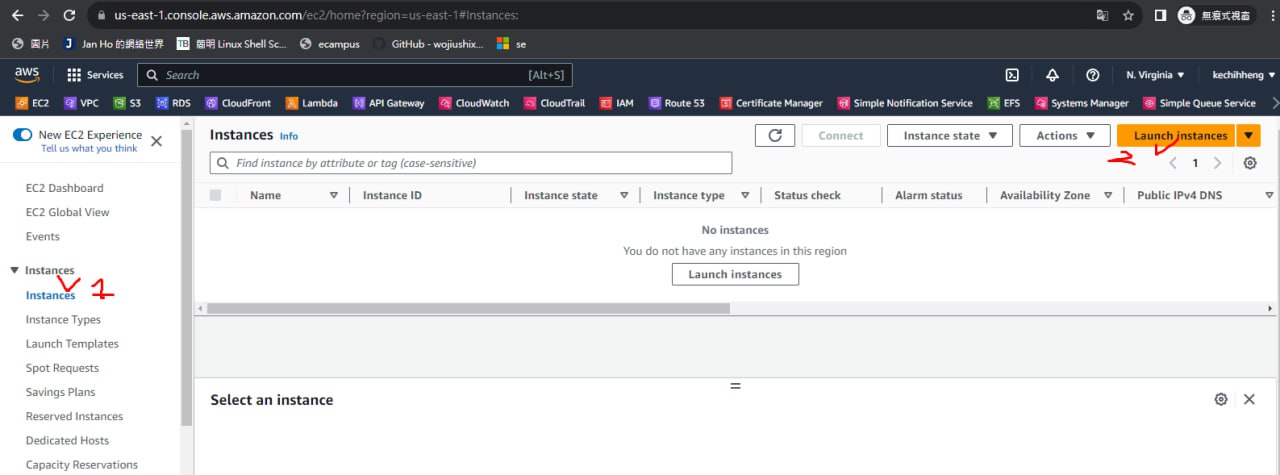Open Spot Requests in sidebar
The image size is (1280, 475).
pos(62,368)
